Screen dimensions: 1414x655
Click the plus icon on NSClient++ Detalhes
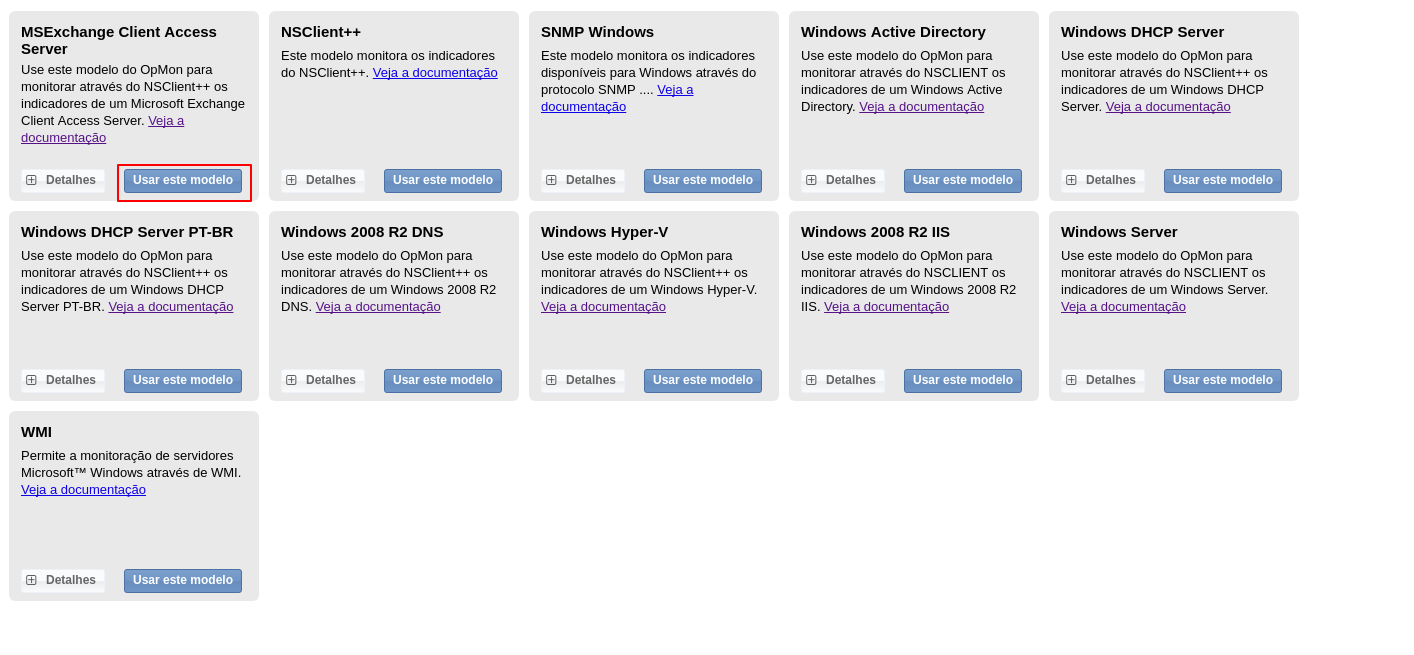click(291, 180)
